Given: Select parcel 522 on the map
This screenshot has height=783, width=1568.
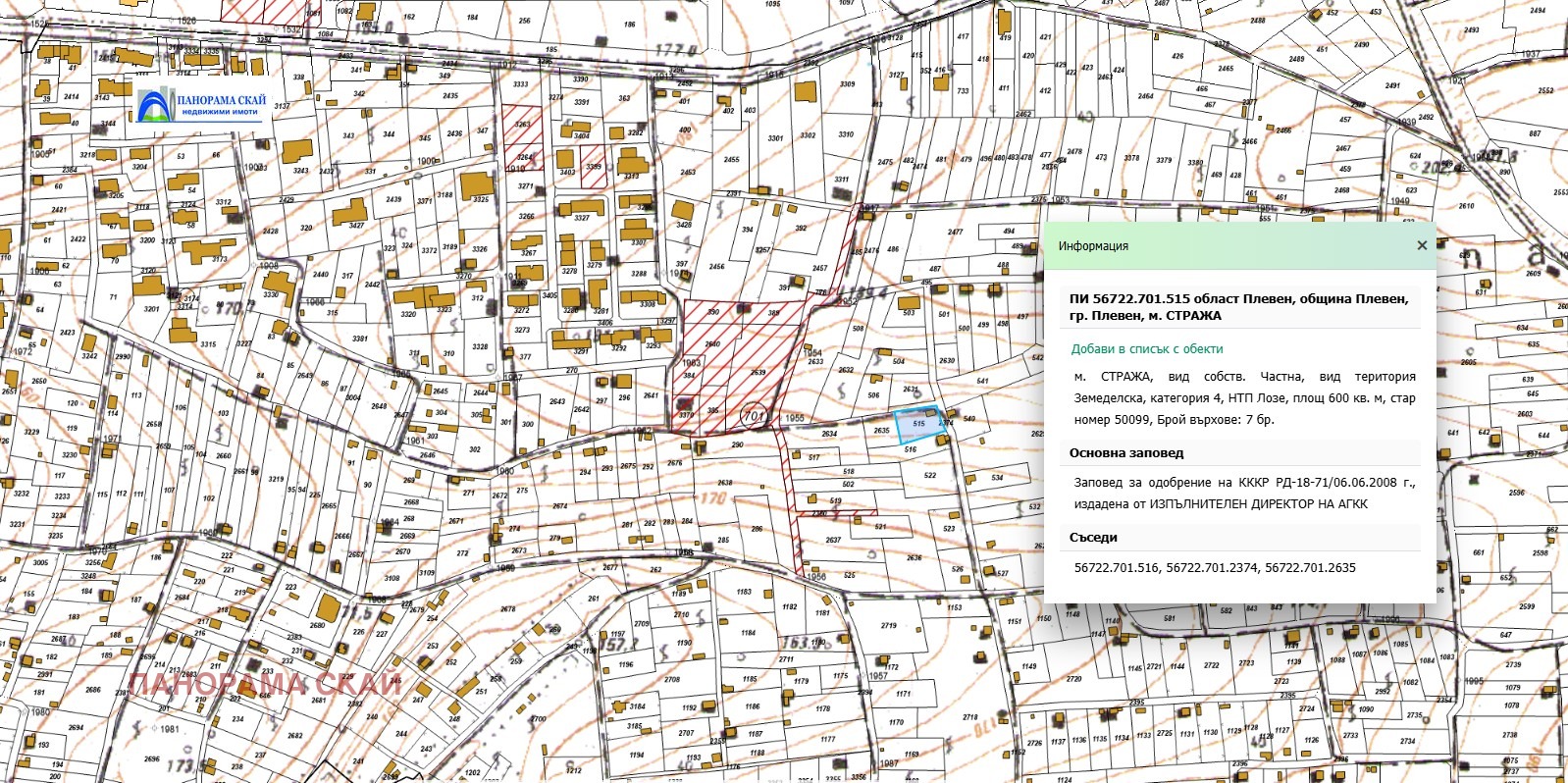Looking at the screenshot, I should (x=929, y=476).
